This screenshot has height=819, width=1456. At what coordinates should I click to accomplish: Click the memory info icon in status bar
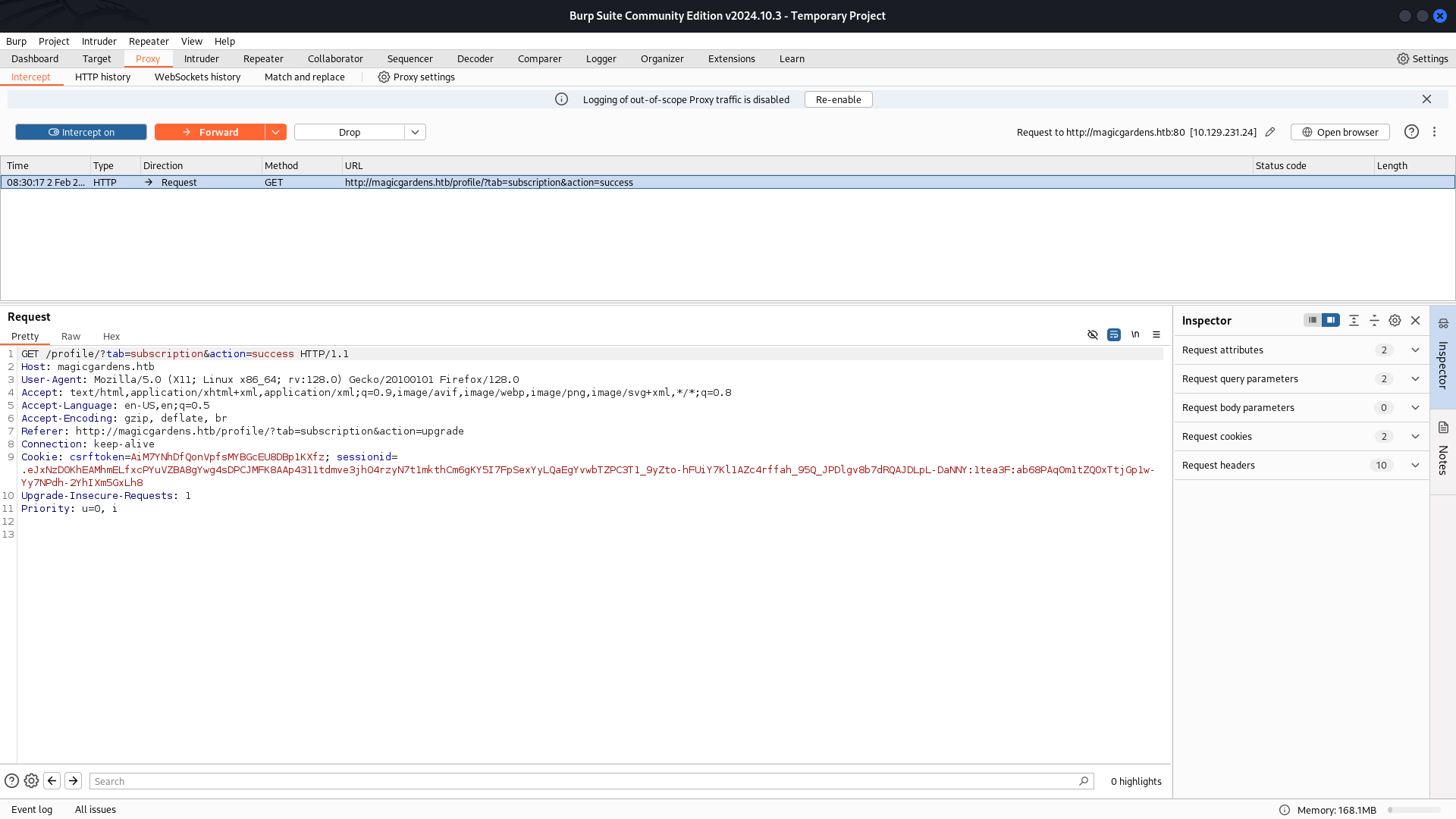(1285, 810)
